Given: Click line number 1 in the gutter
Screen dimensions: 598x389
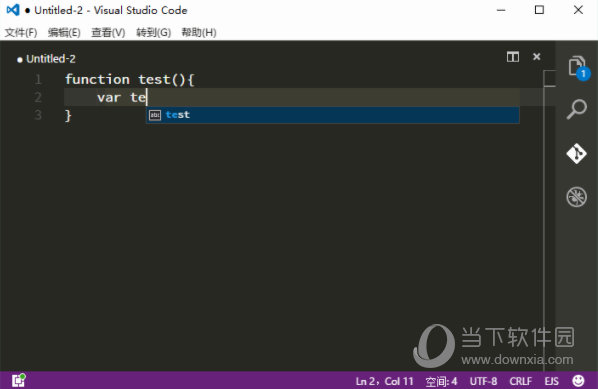Looking at the screenshot, I should (x=38, y=79).
